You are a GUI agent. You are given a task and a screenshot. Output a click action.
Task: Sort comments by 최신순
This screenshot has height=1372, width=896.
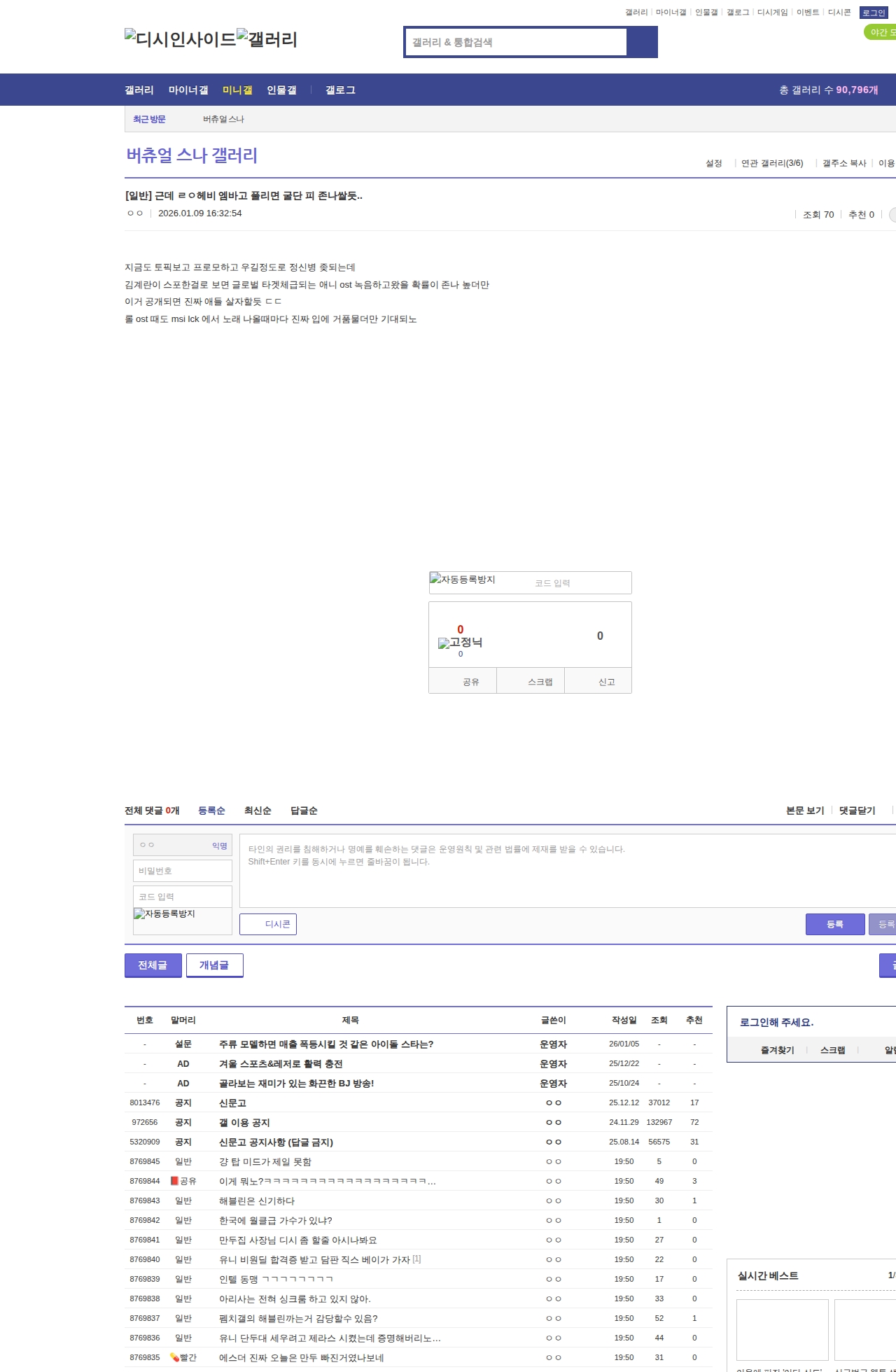pos(258,811)
